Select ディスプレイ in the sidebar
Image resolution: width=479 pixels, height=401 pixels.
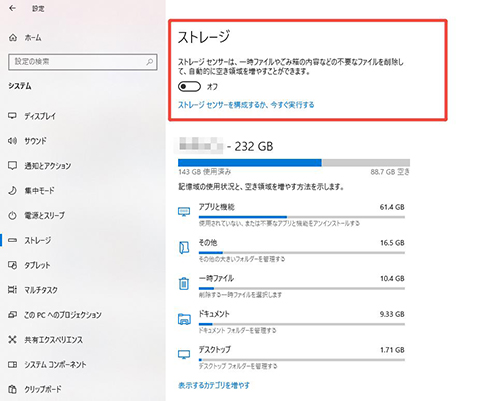pyautogui.click(x=40, y=116)
